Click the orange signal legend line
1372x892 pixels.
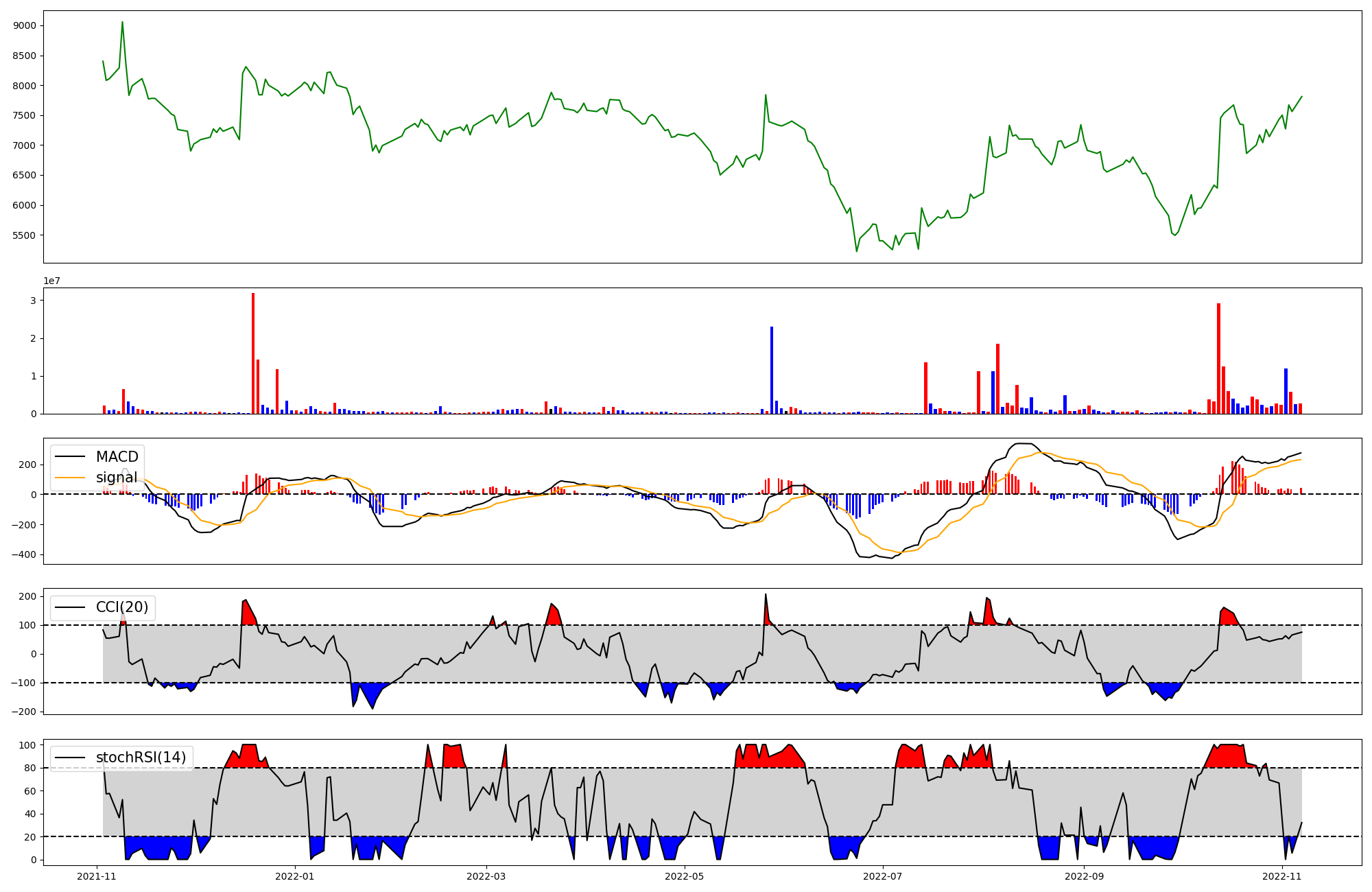(70, 478)
